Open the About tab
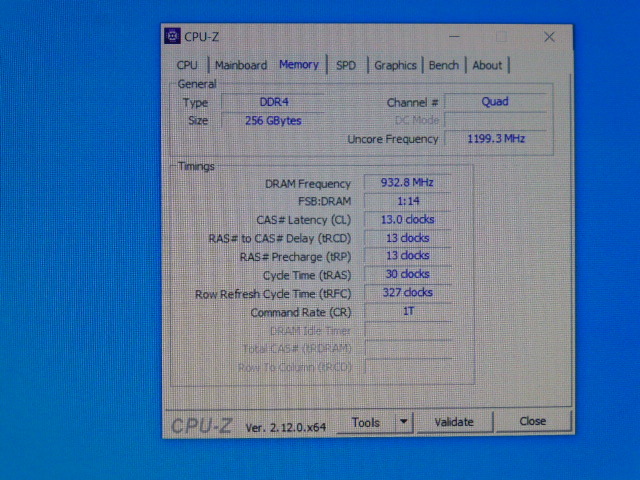 tap(487, 65)
